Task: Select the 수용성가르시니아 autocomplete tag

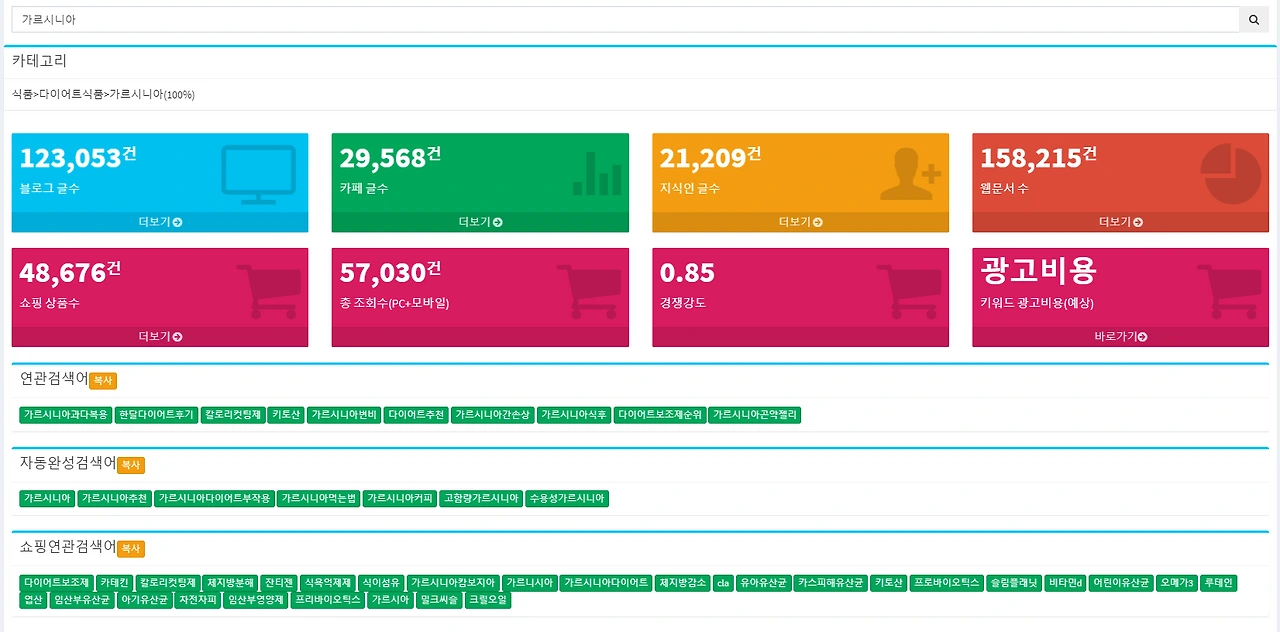Action: pos(567,498)
